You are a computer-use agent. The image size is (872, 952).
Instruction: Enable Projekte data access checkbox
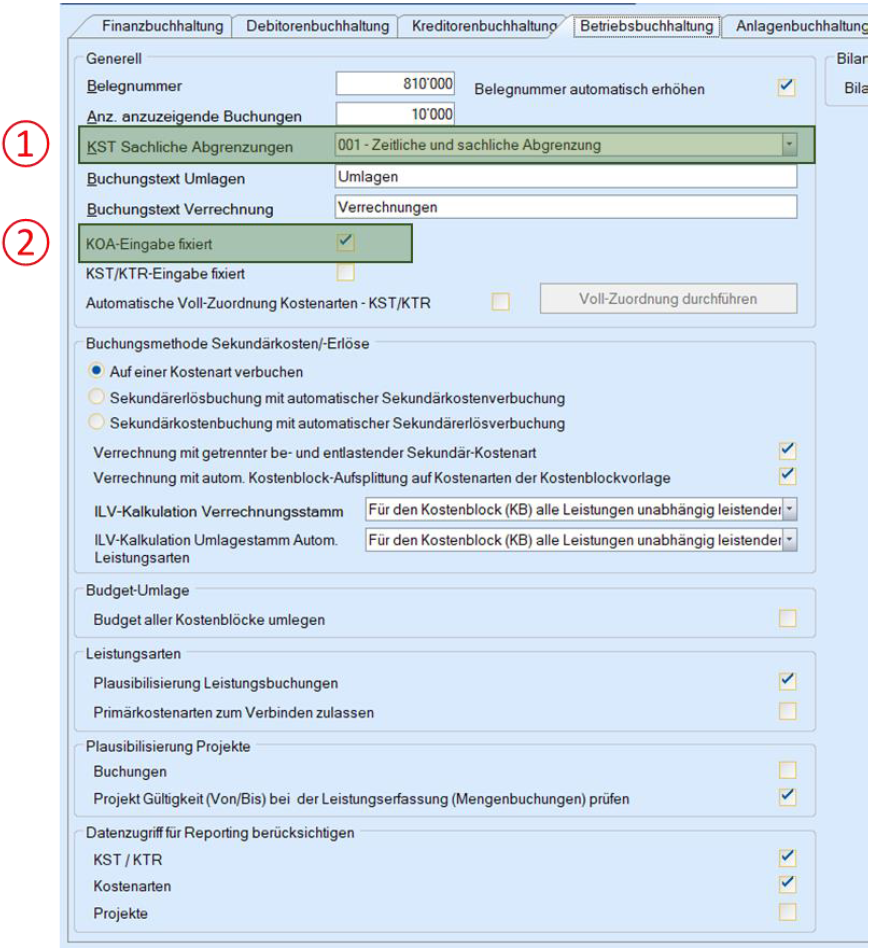pos(788,912)
